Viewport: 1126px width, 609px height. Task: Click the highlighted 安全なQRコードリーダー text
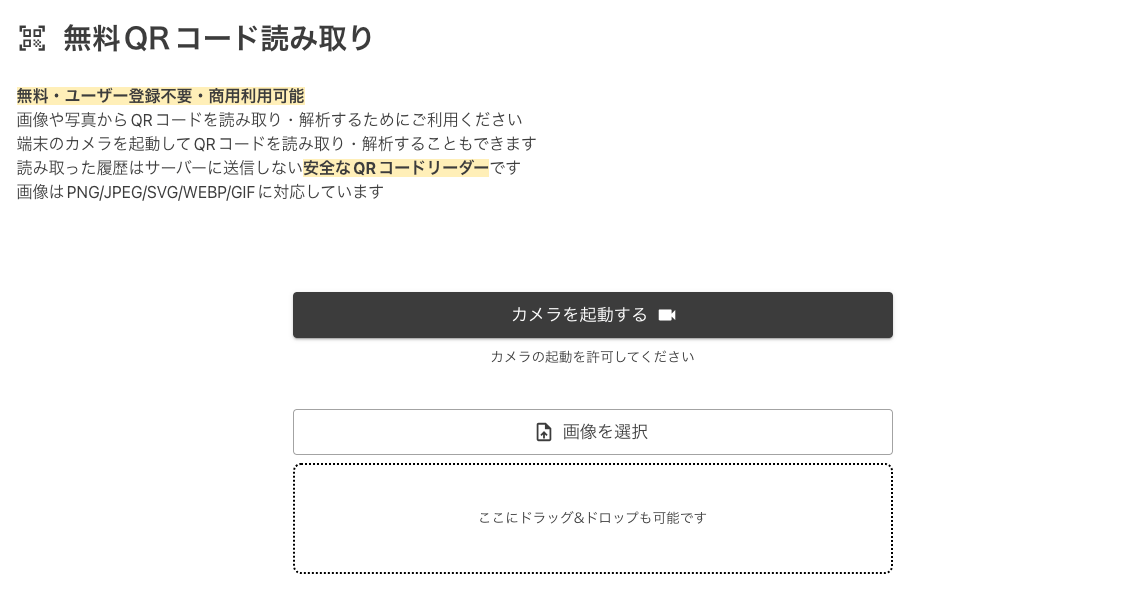pos(396,167)
